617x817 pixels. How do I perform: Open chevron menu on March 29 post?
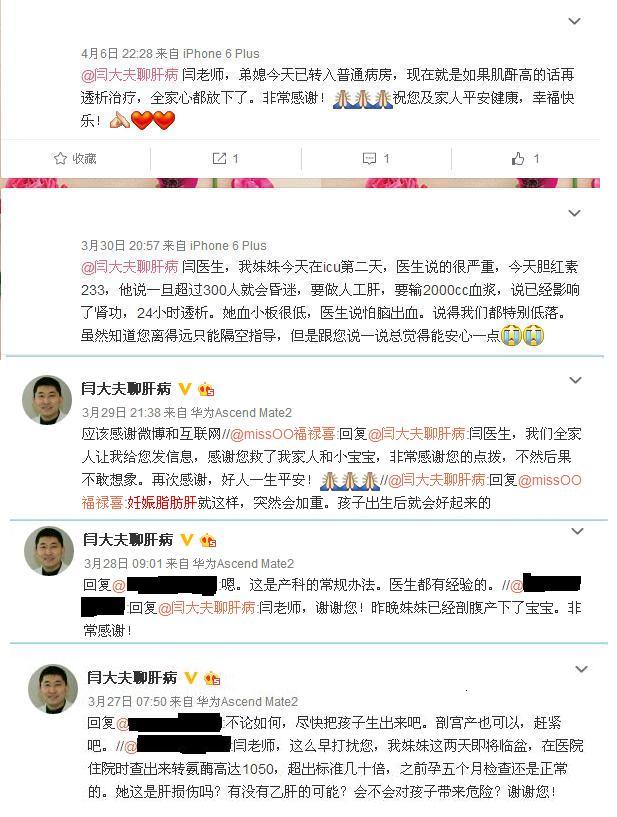(x=575, y=380)
